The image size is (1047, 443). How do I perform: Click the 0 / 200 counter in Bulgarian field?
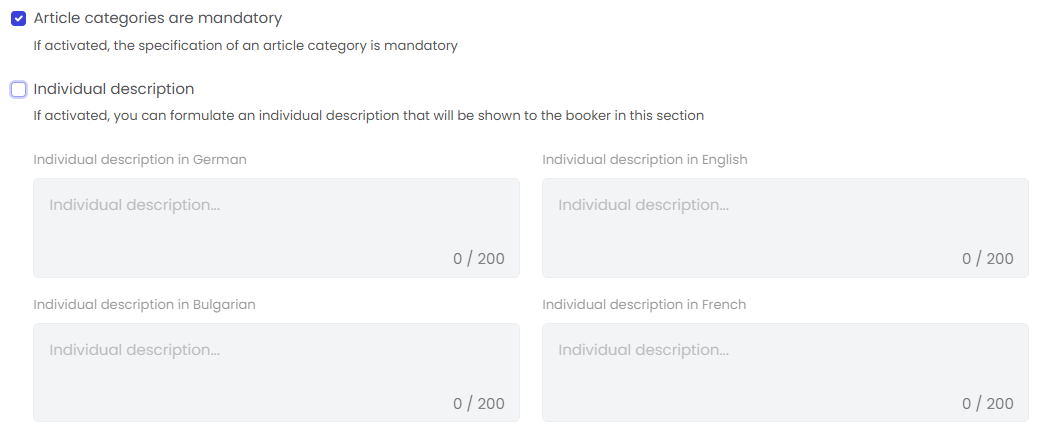479,404
